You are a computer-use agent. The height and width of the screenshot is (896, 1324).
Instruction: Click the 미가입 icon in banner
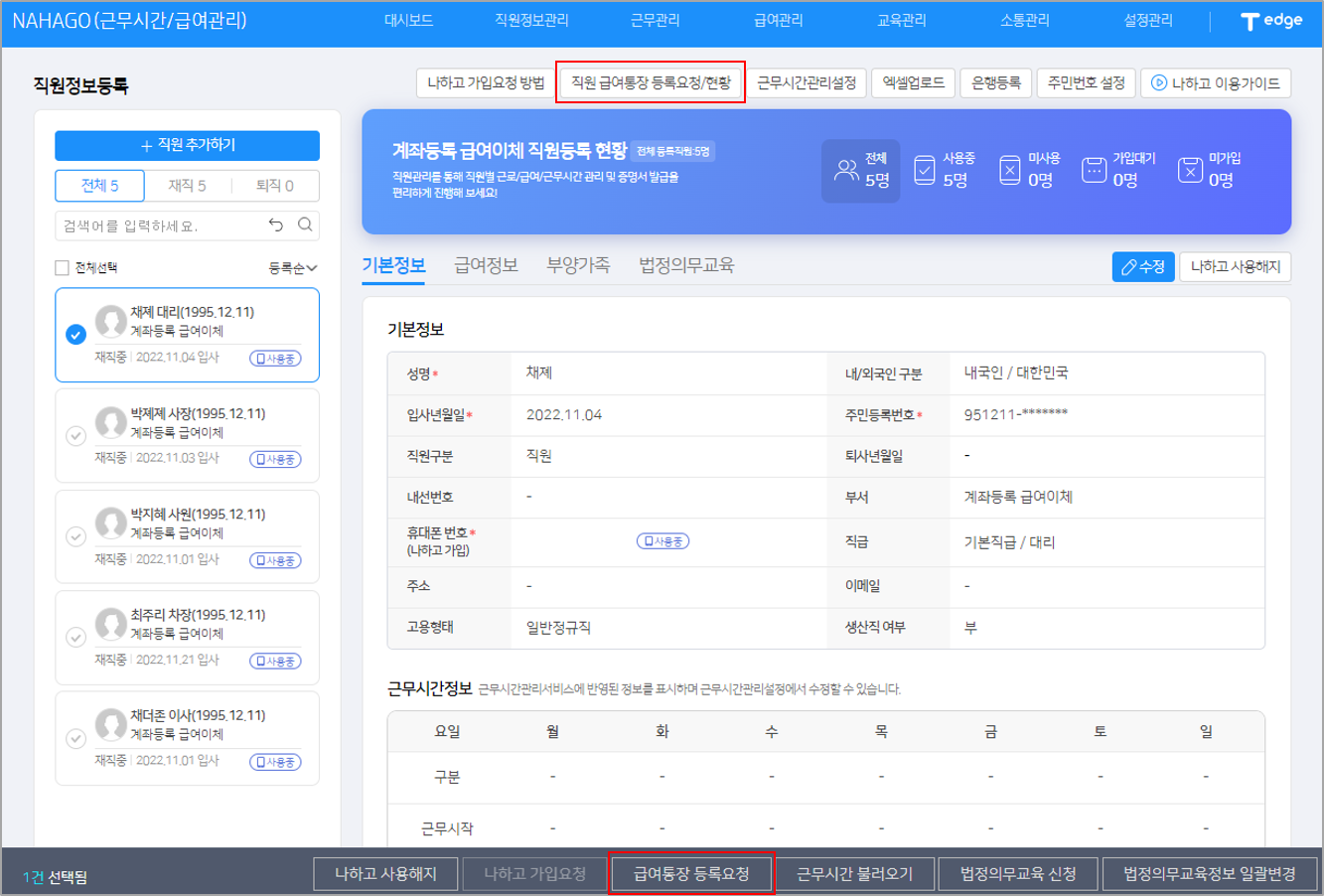pos(1190,170)
